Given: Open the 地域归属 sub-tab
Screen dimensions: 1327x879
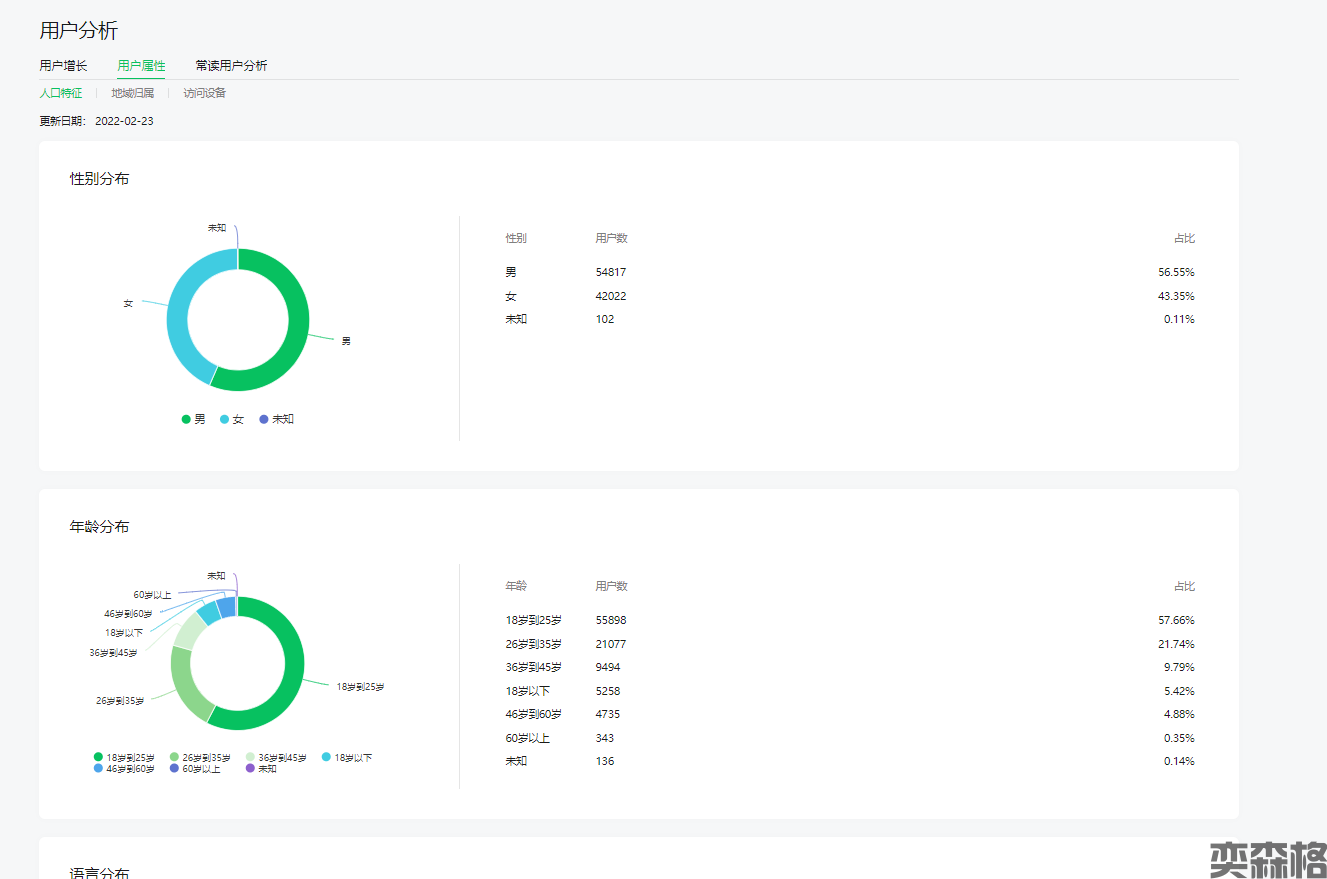Looking at the screenshot, I should click(132, 93).
